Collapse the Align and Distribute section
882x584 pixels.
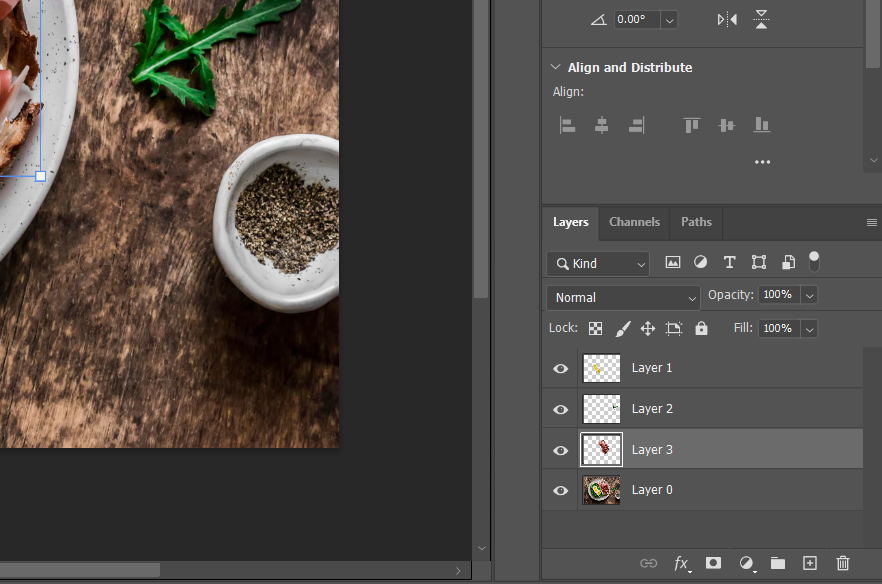coord(556,67)
